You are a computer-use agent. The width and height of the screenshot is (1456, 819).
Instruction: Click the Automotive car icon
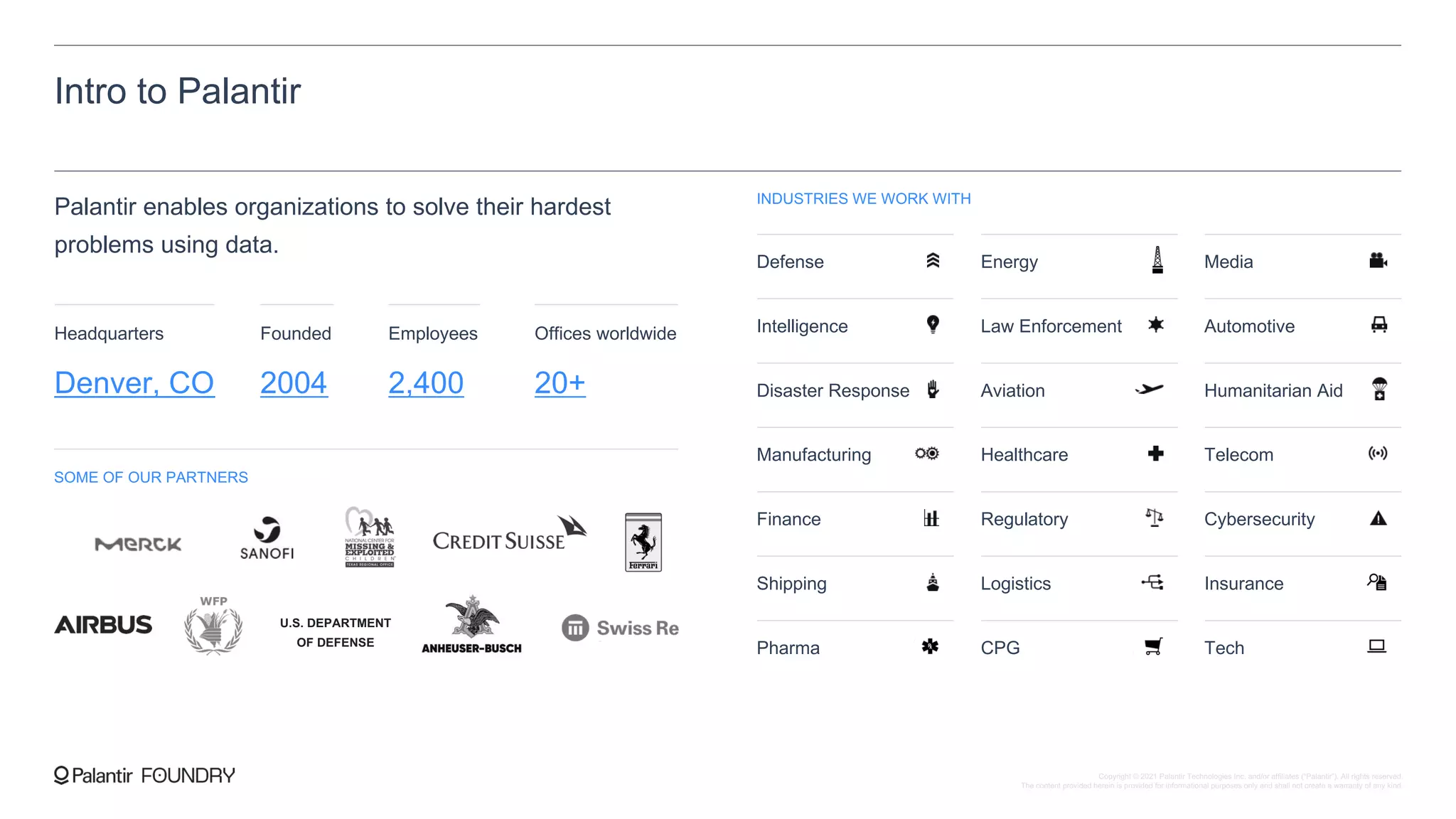pyautogui.click(x=1379, y=325)
